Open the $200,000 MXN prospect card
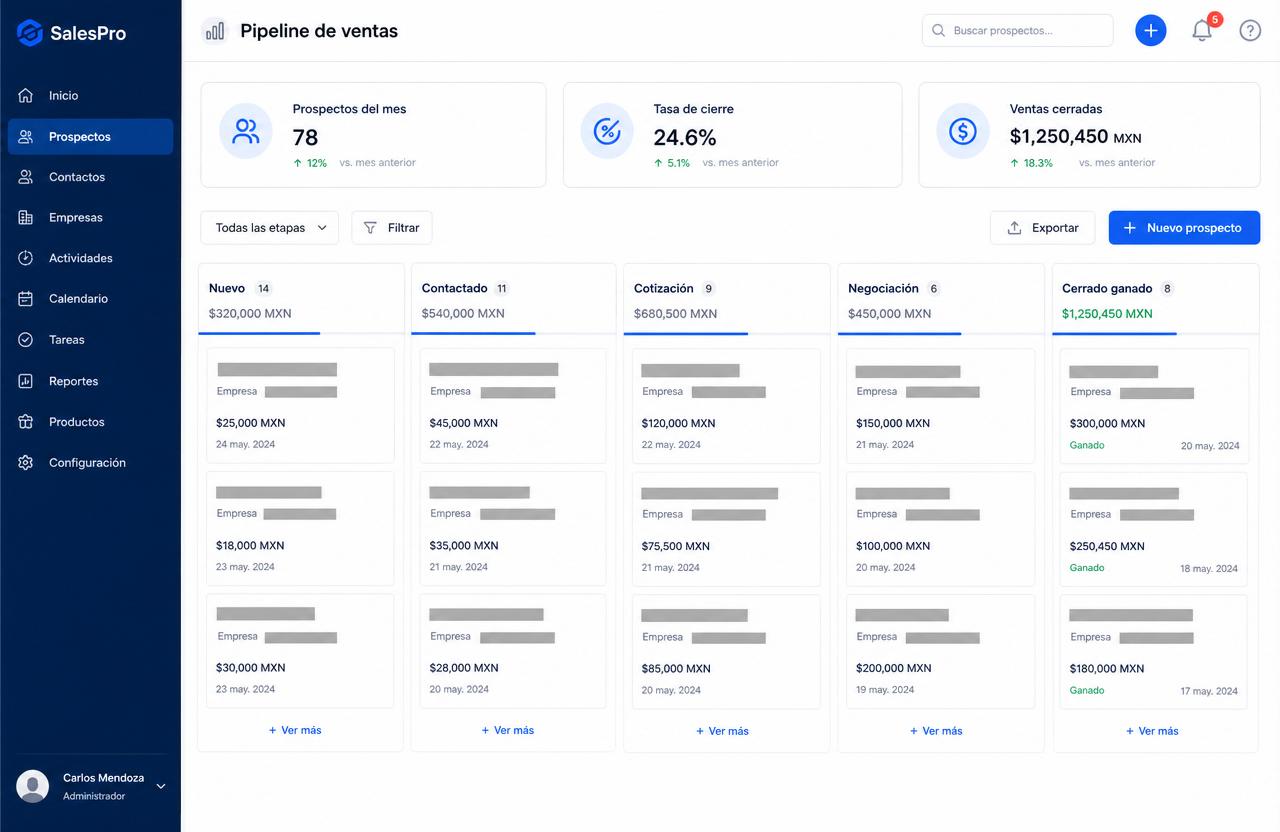The image size is (1280, 832). point(940,652)
